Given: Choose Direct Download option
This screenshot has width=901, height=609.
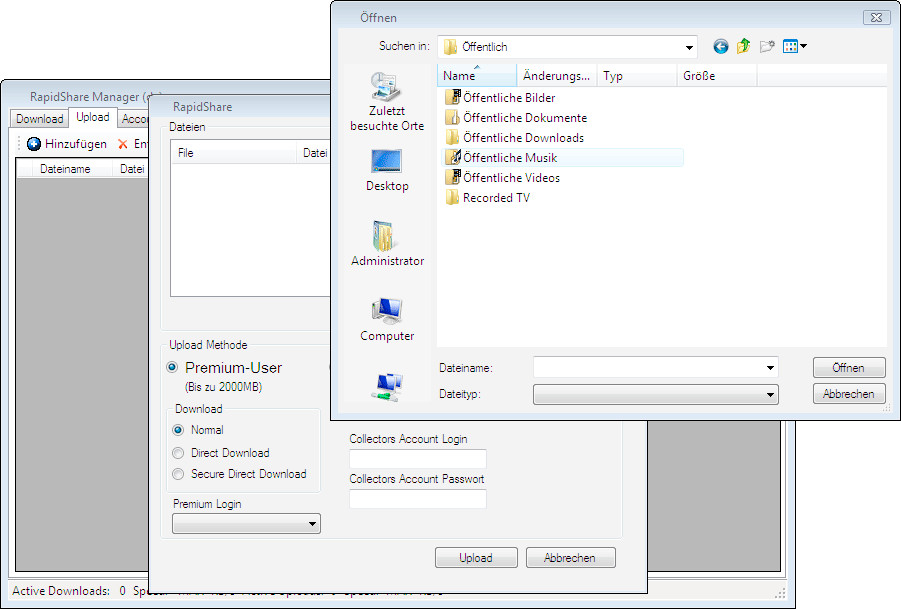Looking at the screenshot, I should 178,453.
